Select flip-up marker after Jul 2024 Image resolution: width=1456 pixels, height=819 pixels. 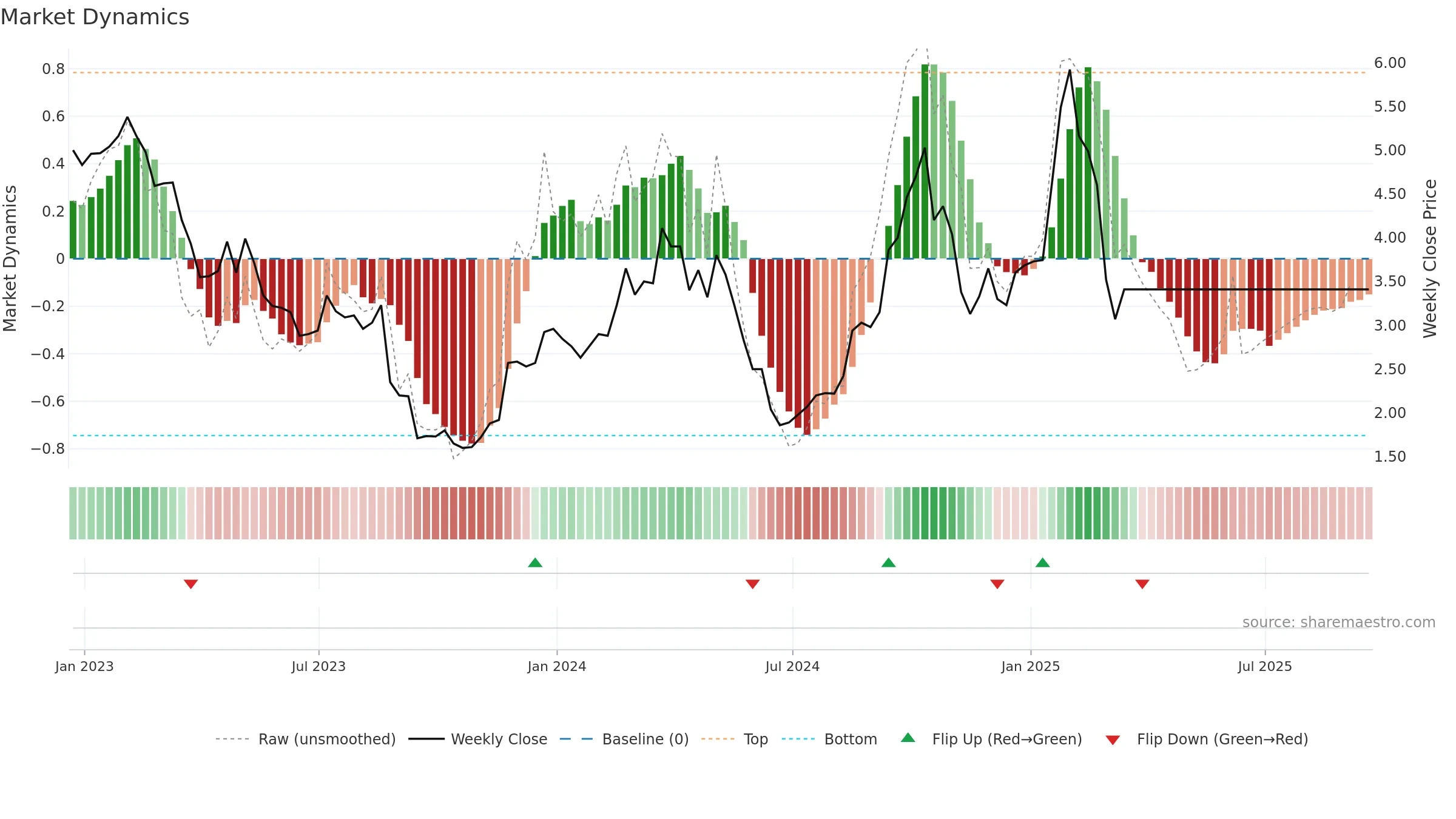pos(889,562)
